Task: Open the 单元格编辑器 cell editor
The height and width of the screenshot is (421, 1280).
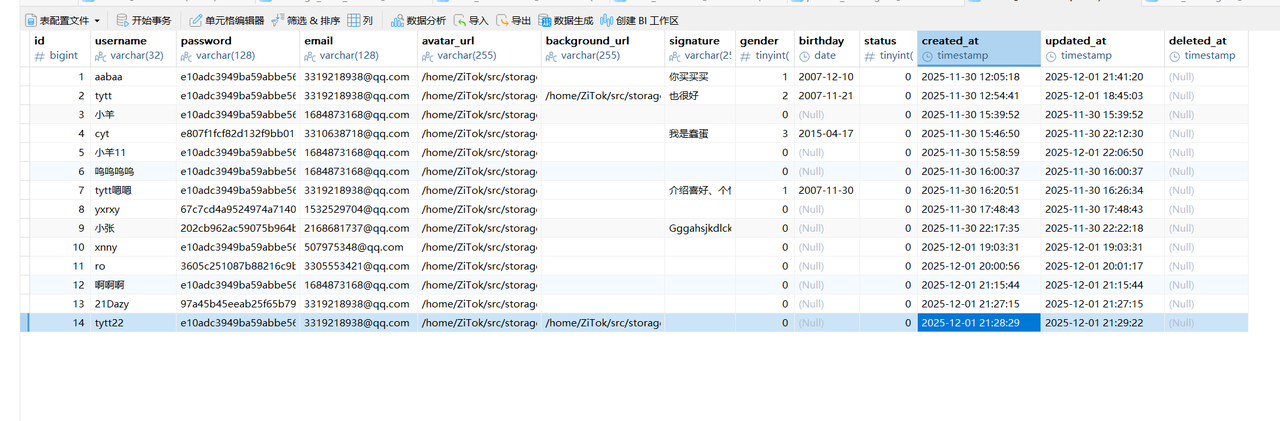Action: pyautogui.click(x=227, y=20)
